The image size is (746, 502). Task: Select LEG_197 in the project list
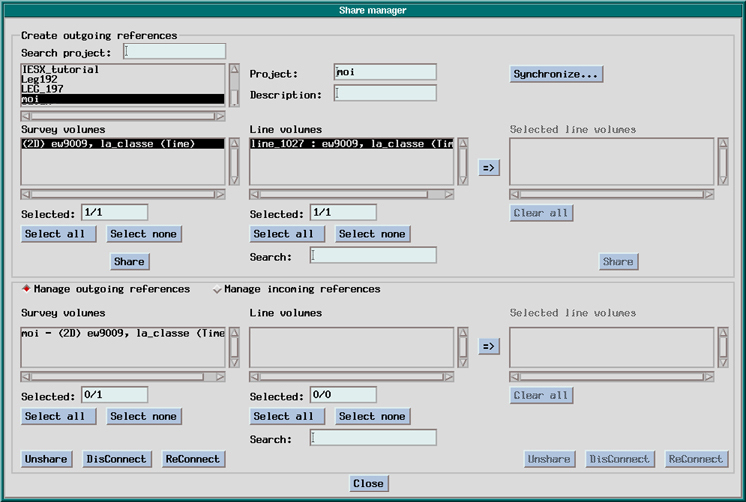point(123,89)
